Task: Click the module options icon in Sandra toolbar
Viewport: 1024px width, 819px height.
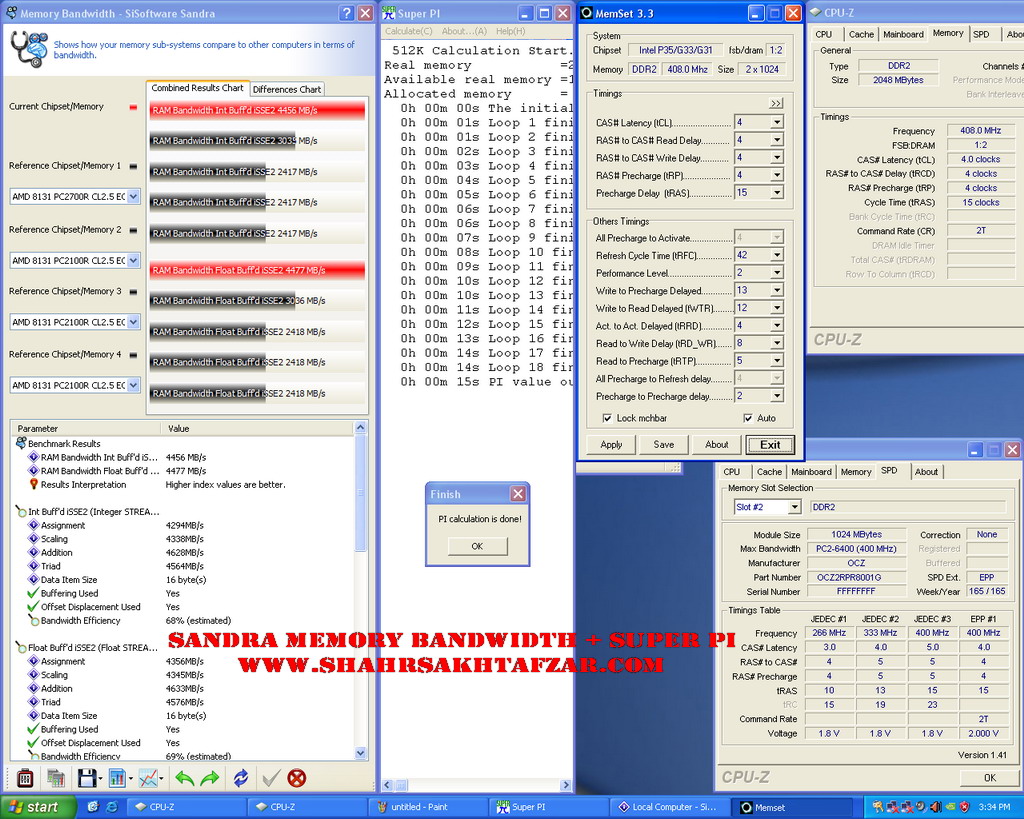Action: click(25, 778)
